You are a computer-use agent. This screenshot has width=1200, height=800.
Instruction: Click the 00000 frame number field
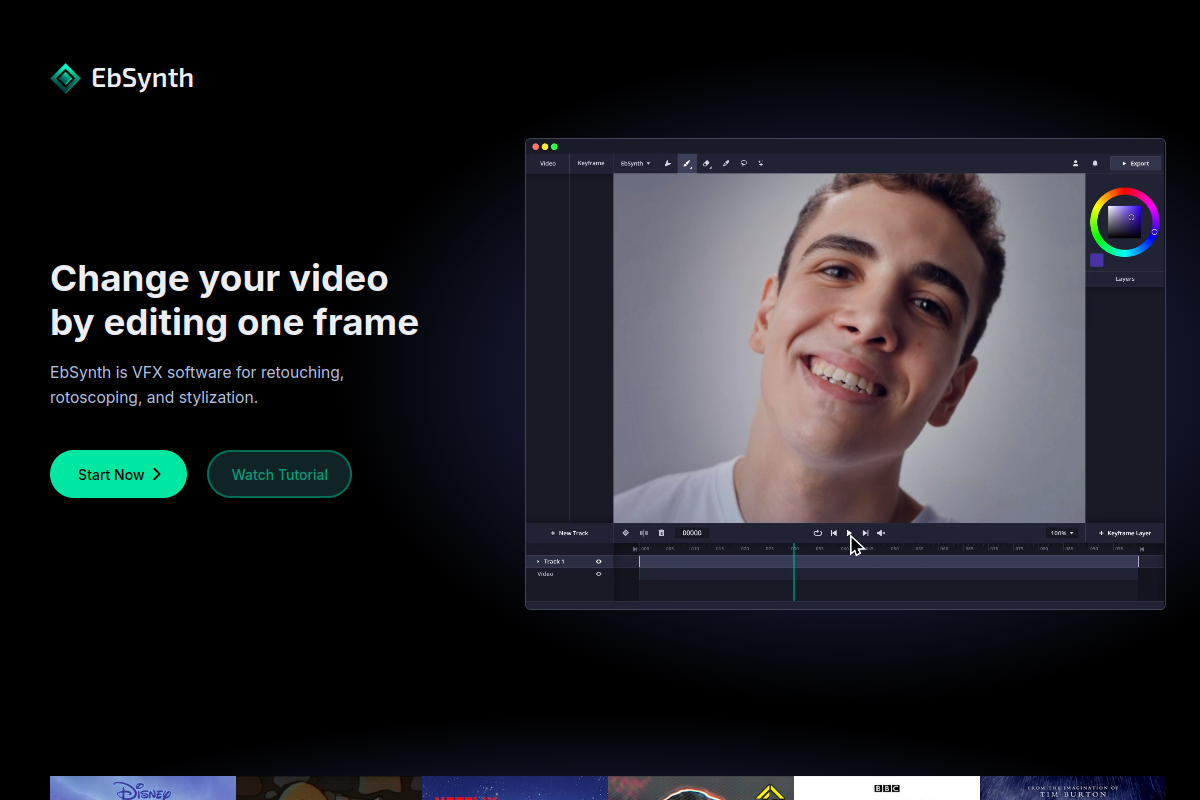pos(692,533)
